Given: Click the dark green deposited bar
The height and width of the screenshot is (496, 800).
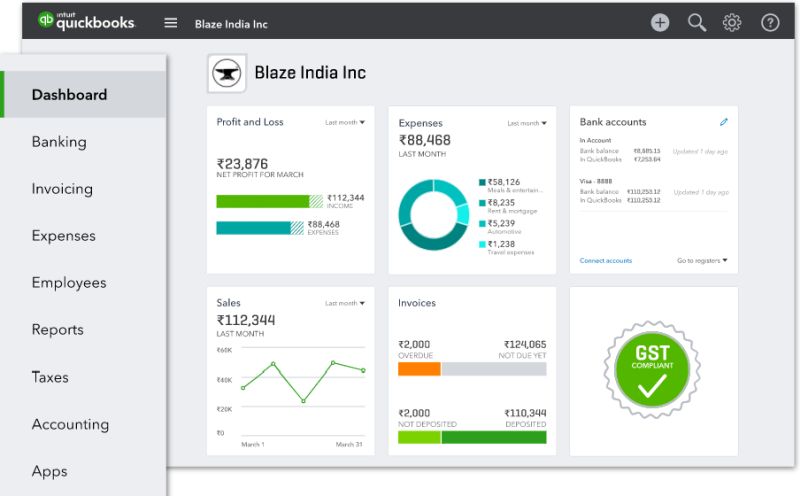Looking at the screenshot, I should 494,437.
